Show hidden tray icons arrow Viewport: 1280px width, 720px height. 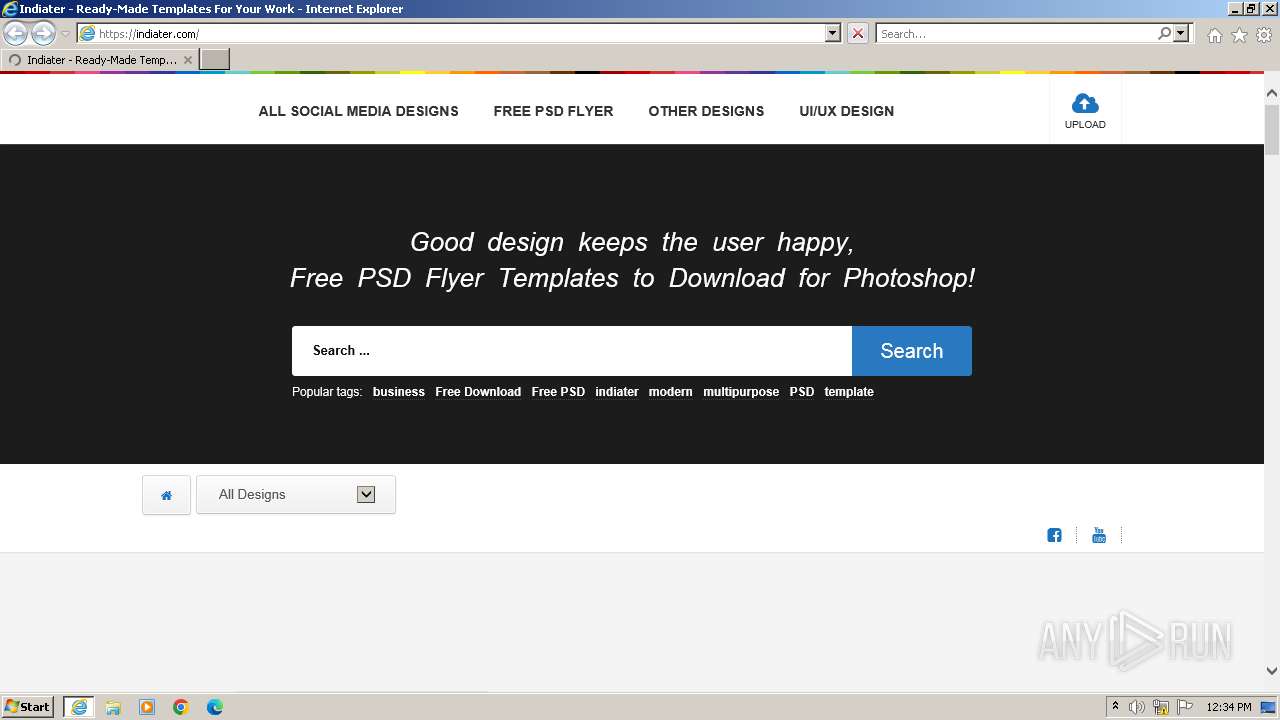(1115, 707)
